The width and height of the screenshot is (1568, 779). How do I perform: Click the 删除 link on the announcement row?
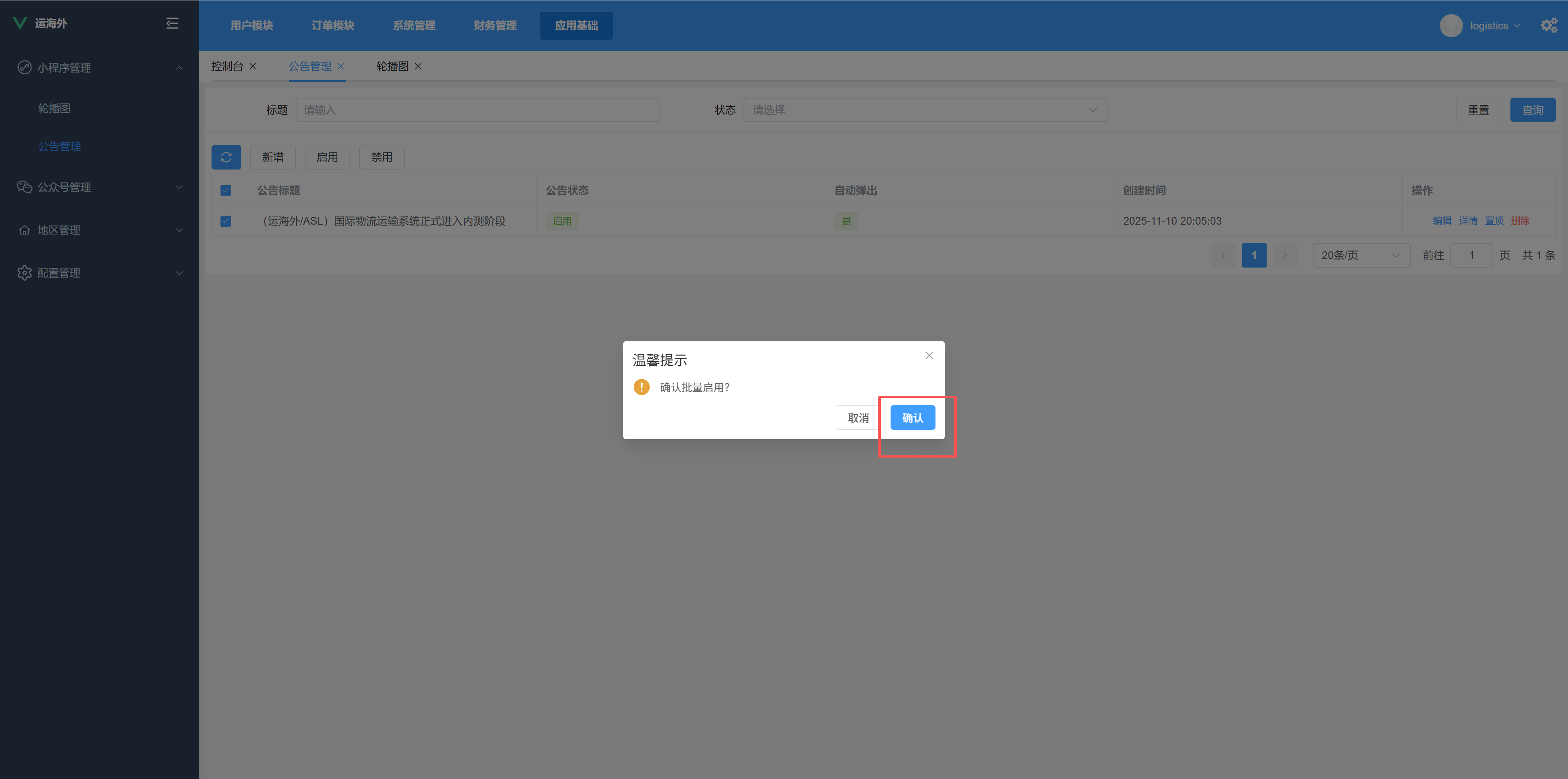tap(1520, 221)
